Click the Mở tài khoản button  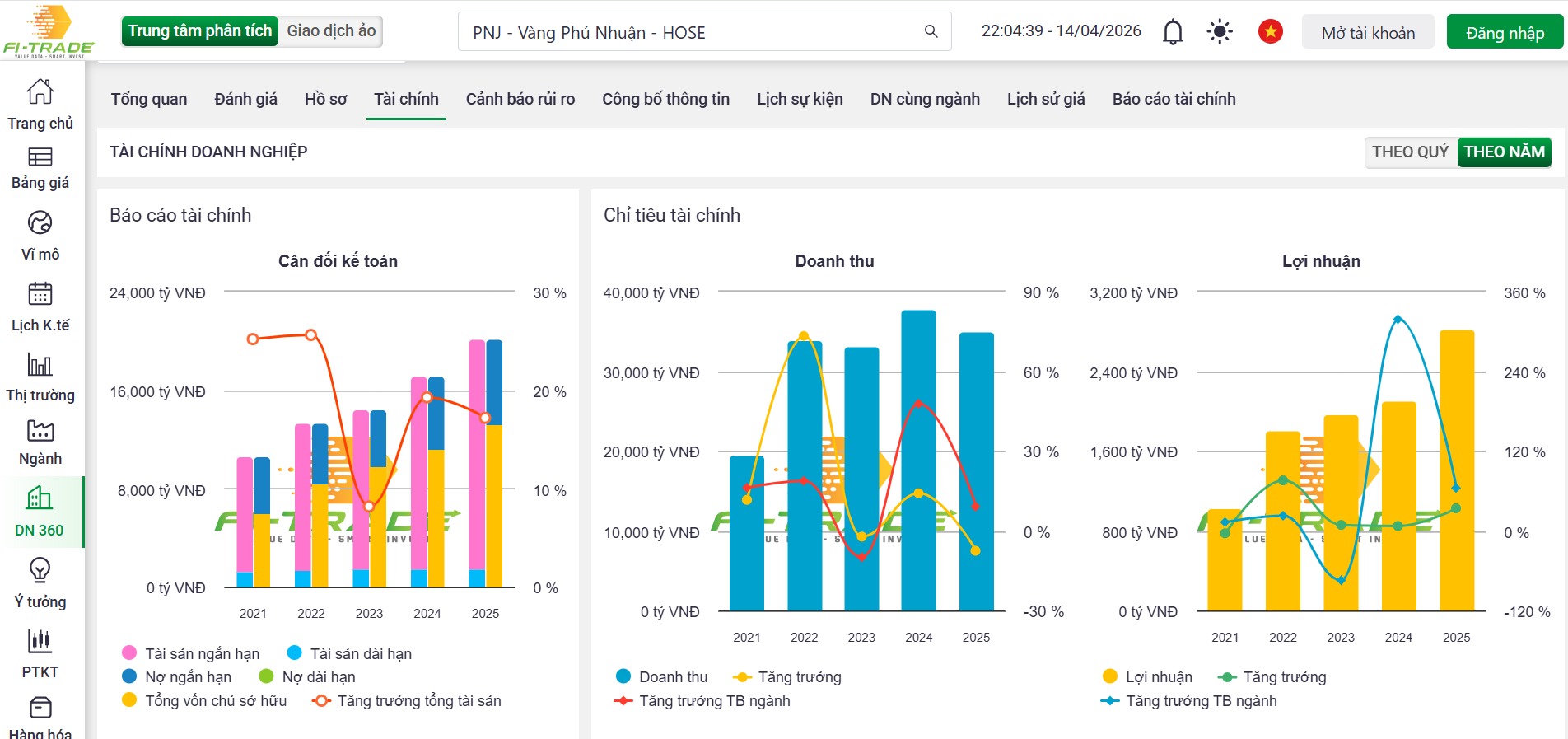click(x=1368, y=33)
